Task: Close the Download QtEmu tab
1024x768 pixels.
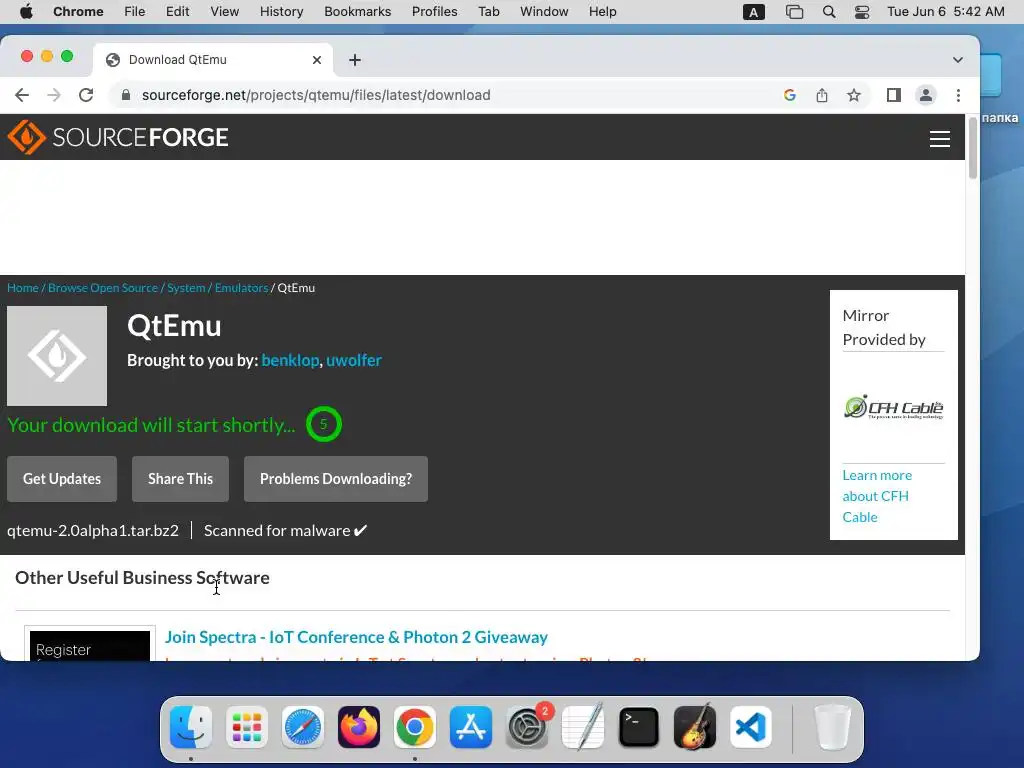Action: (x=317, y=60)
